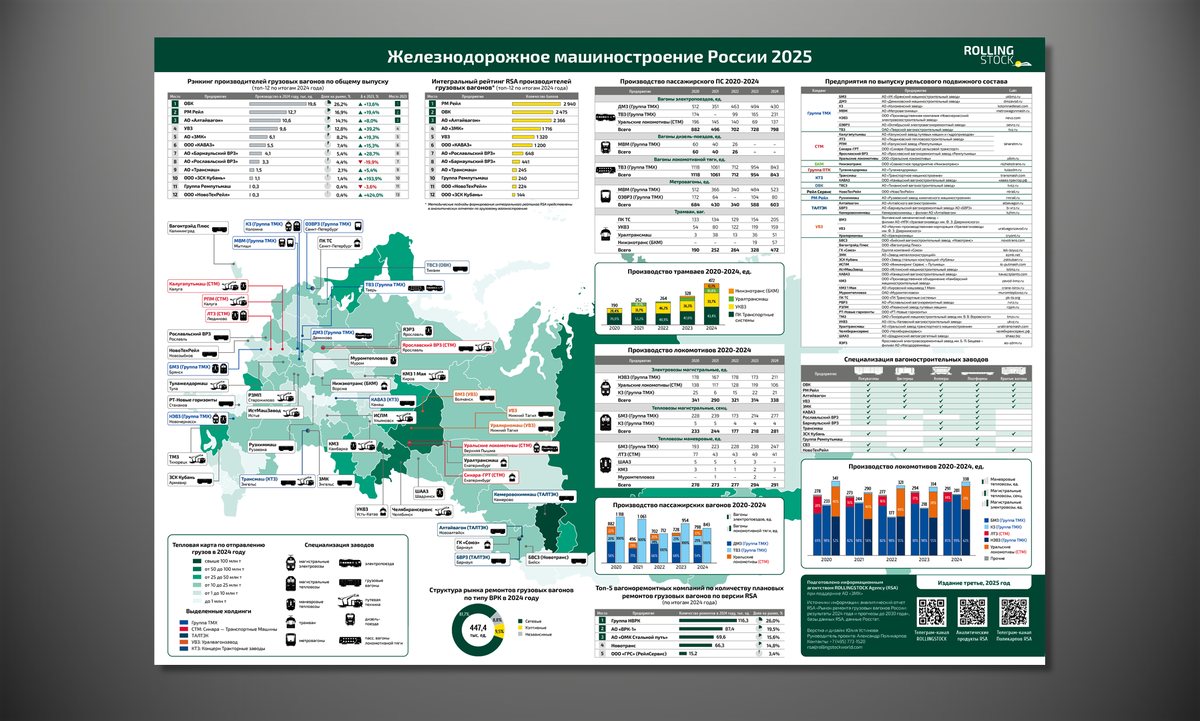Click the market share pie icon beside 26,2%
This screenshot has height=721, width=1200.
[326, 103]
